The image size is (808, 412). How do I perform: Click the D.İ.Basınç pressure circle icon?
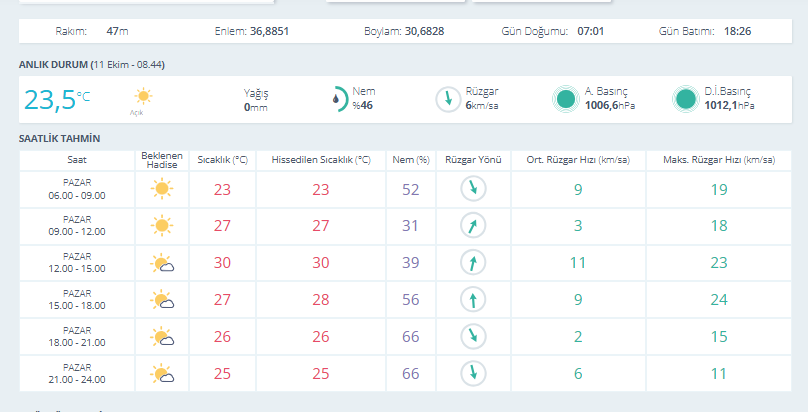pos(686,99)
